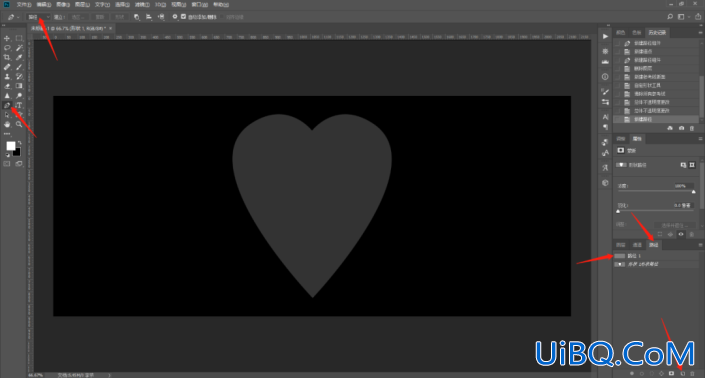
Task: Select the Path Selection arrow tool
Action: pyautogui.click(x=7, y=115)
